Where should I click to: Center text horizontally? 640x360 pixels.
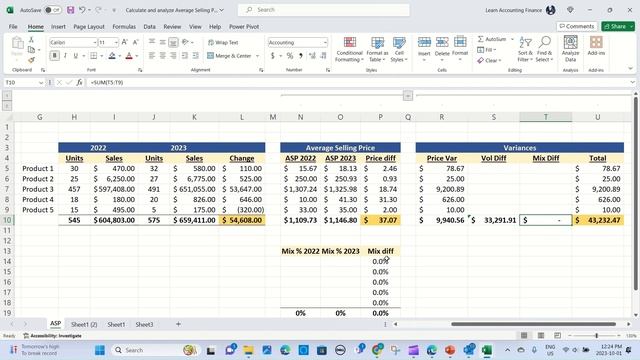click(162, 56)
